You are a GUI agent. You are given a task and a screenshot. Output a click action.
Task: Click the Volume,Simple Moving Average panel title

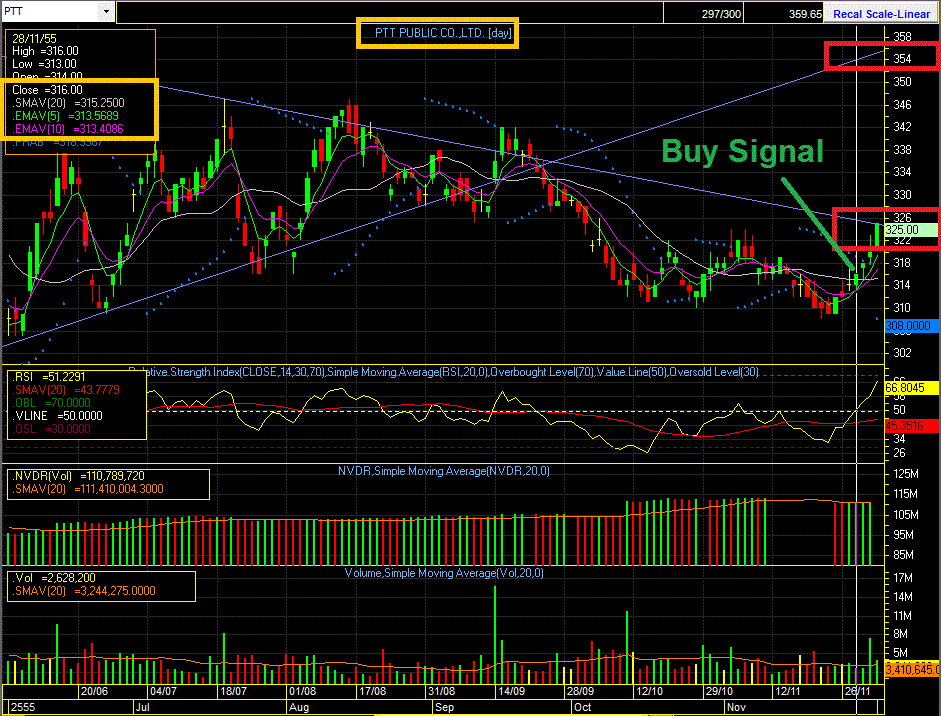(444, 573)
